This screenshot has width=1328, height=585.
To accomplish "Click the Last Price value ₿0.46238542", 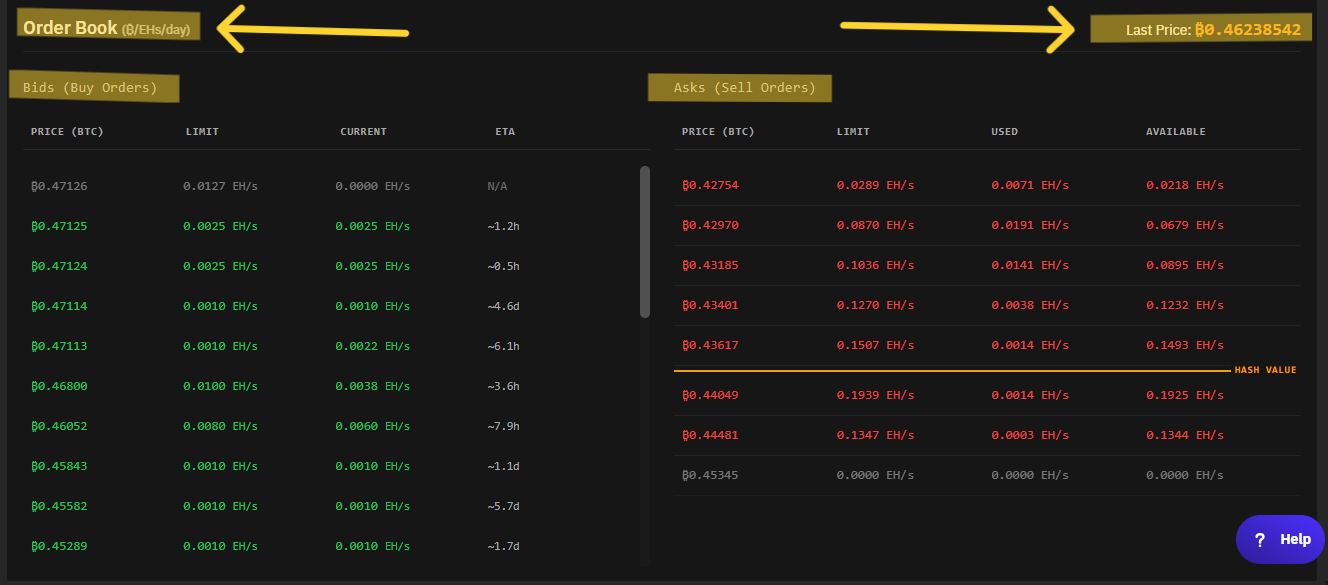I will (x=1247, y=30).
